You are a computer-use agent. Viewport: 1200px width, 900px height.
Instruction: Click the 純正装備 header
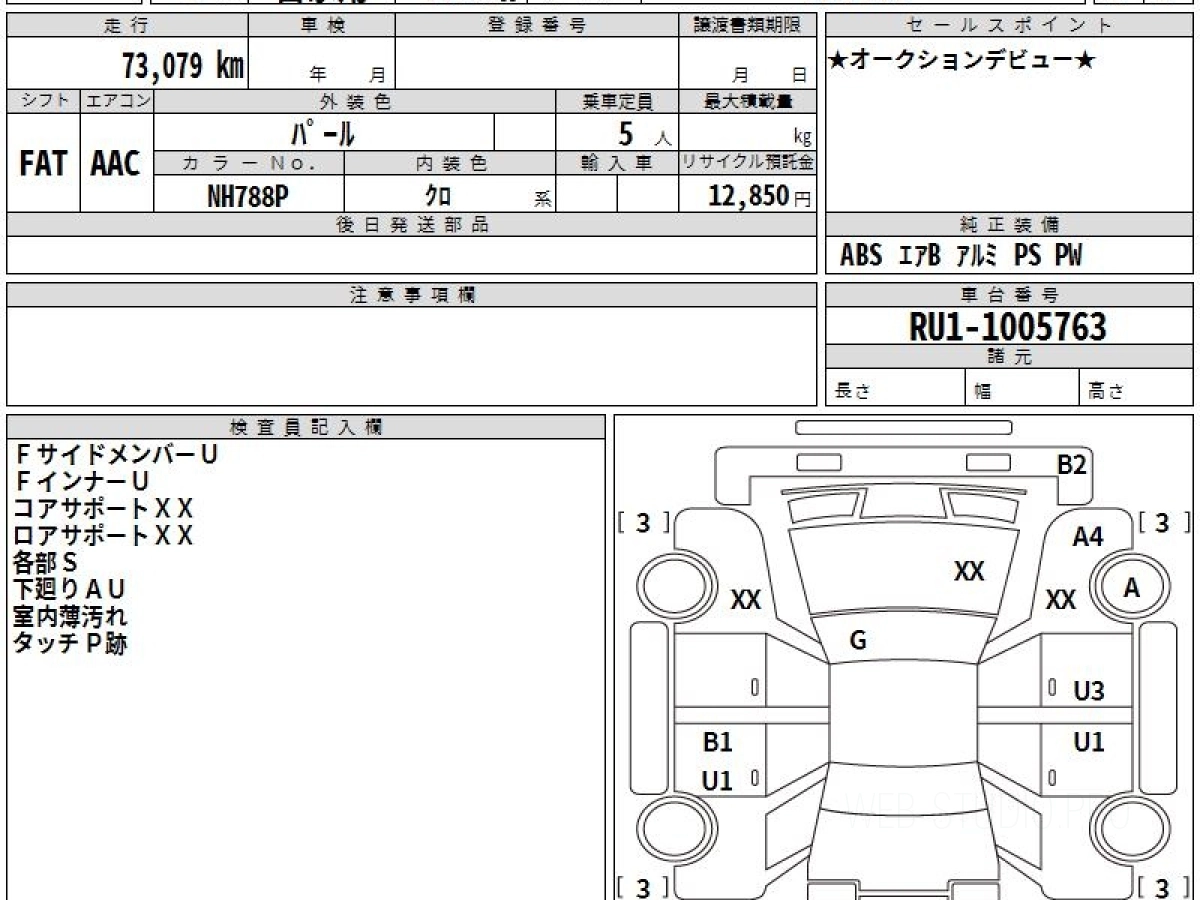point(1010,225)
